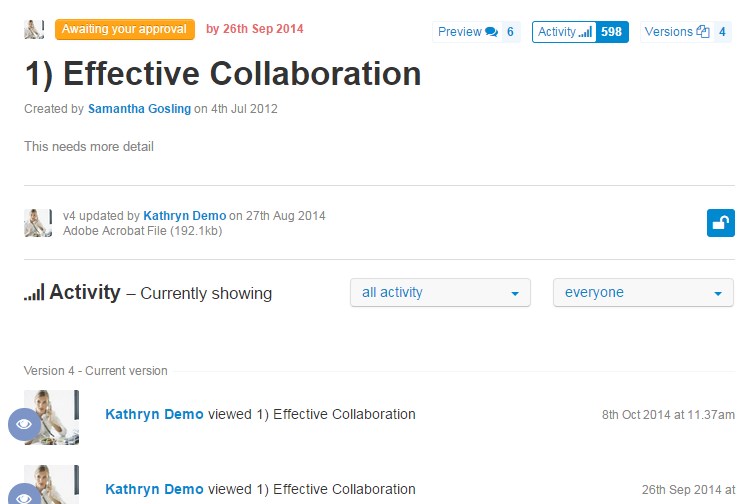
Task: Click the 'by 26th Sep 2014' due date
Action: coord(254,29)
